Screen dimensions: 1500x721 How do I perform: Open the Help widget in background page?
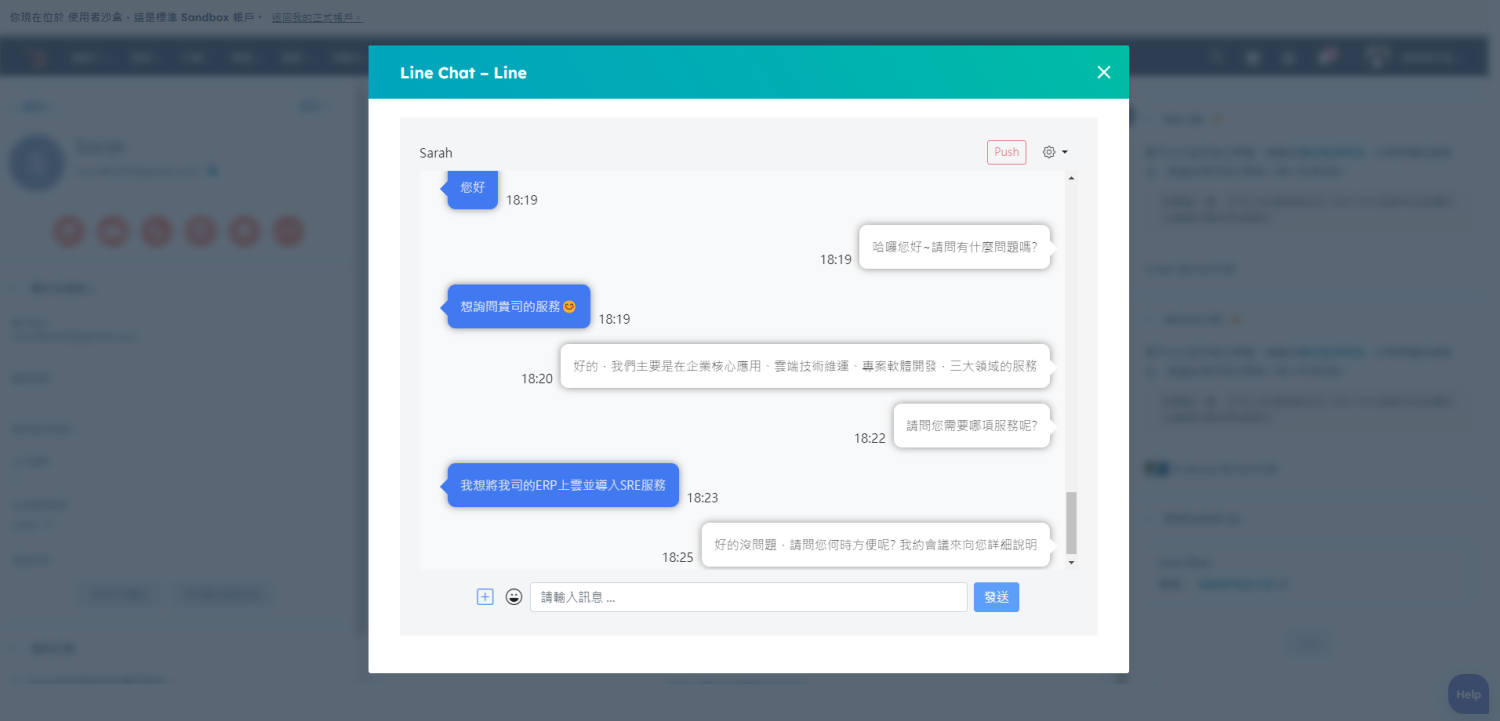(1468, 694)
